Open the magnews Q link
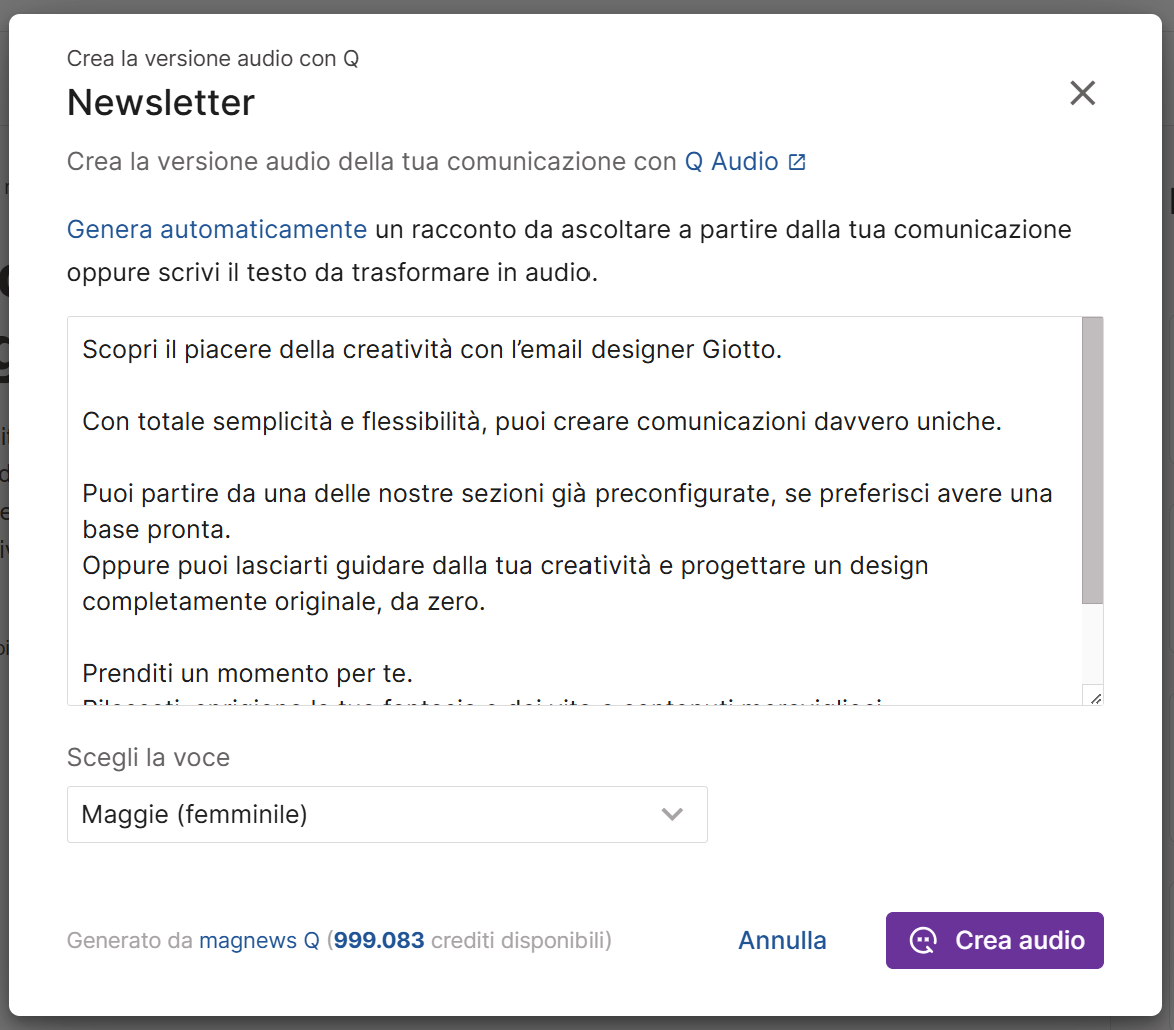1174x1030 pixels. pyautogui.click(x=259, y=941)
